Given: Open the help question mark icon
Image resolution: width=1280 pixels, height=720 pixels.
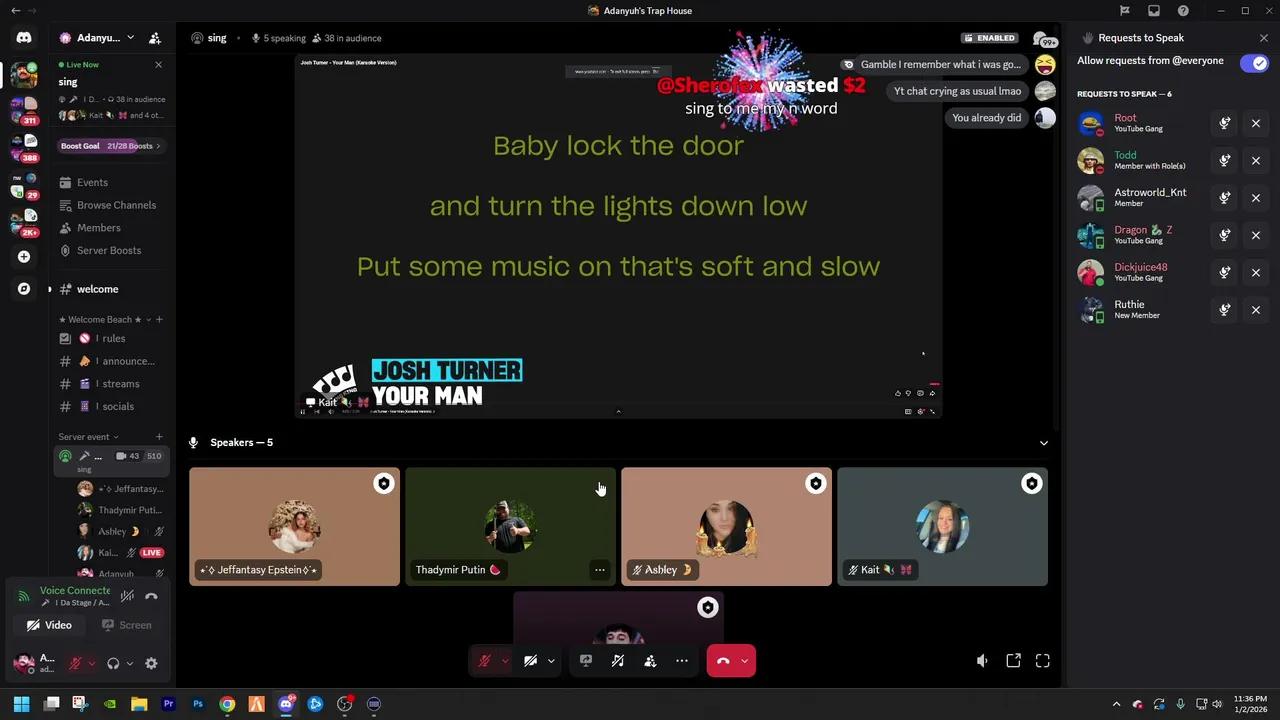Looking at the screenshot, I should [x=1184, y=11].
